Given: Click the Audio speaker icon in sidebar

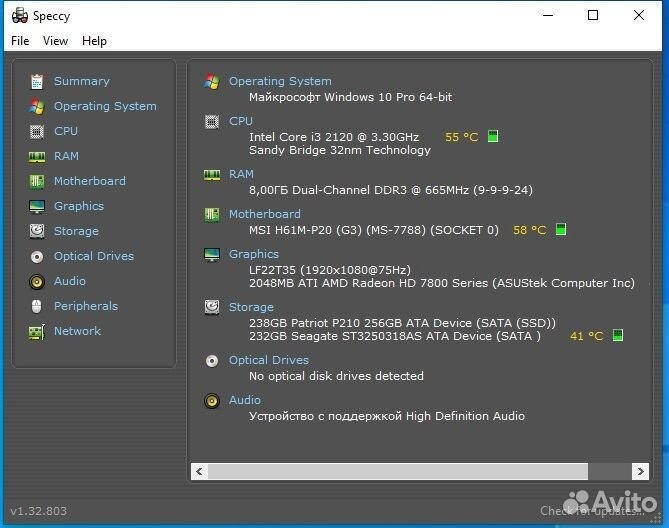Looking at the screenshot, I should 37,281.
